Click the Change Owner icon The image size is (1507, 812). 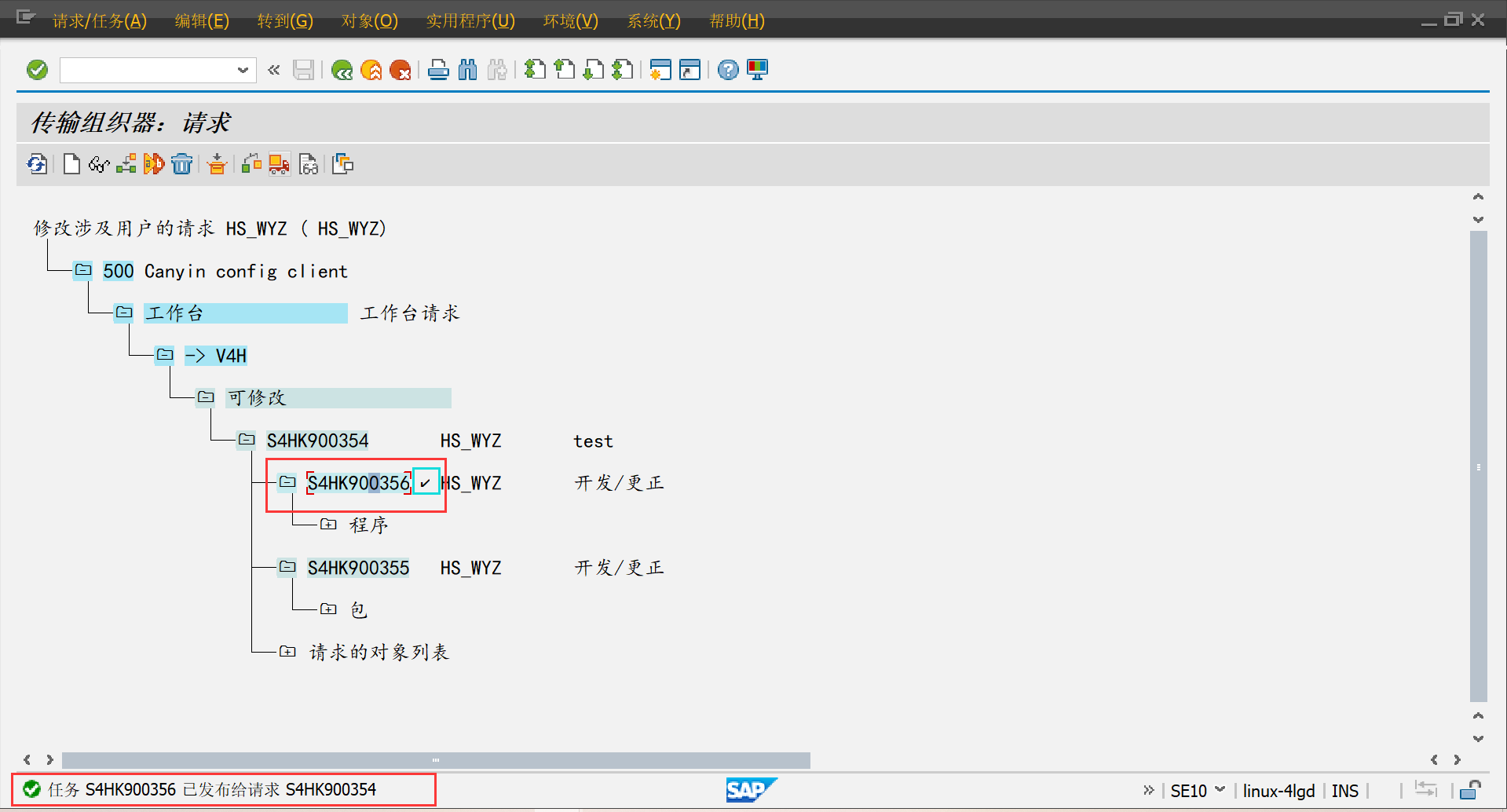pyautogui.click(x=251, y=164)
